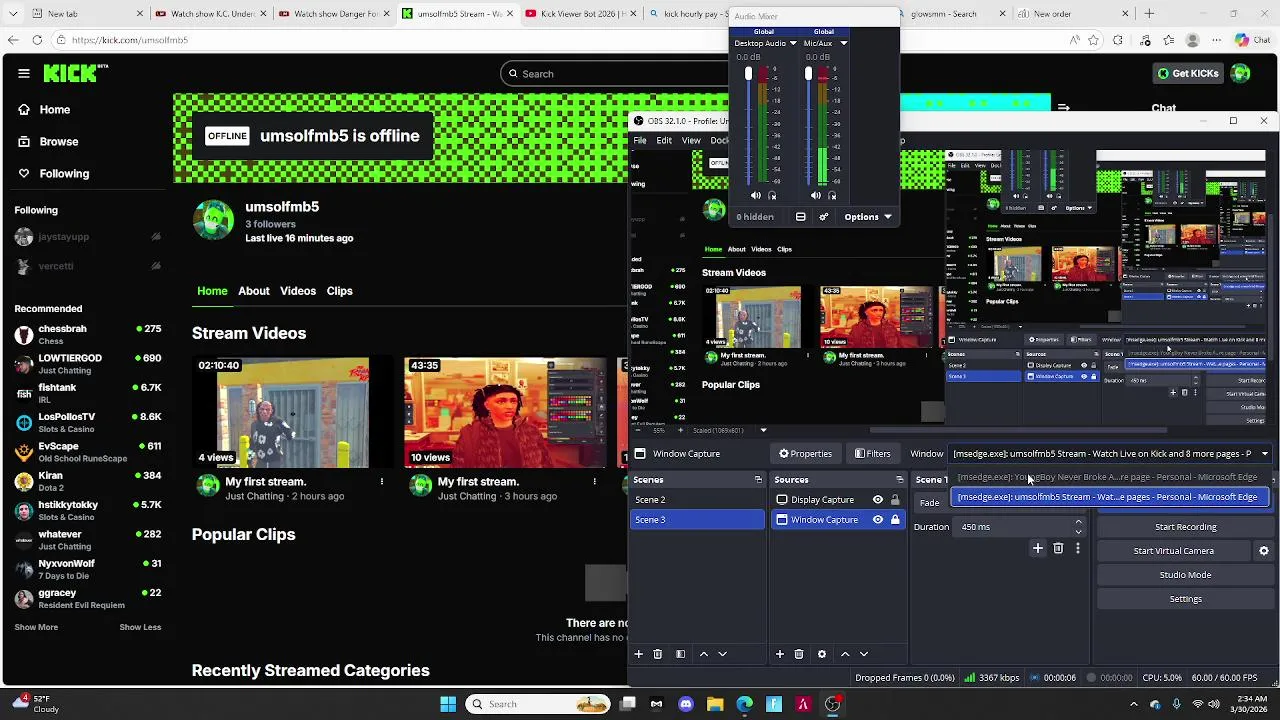Move source down in Sources dock
Viewport: 1280px width, 720px height.
864,654
